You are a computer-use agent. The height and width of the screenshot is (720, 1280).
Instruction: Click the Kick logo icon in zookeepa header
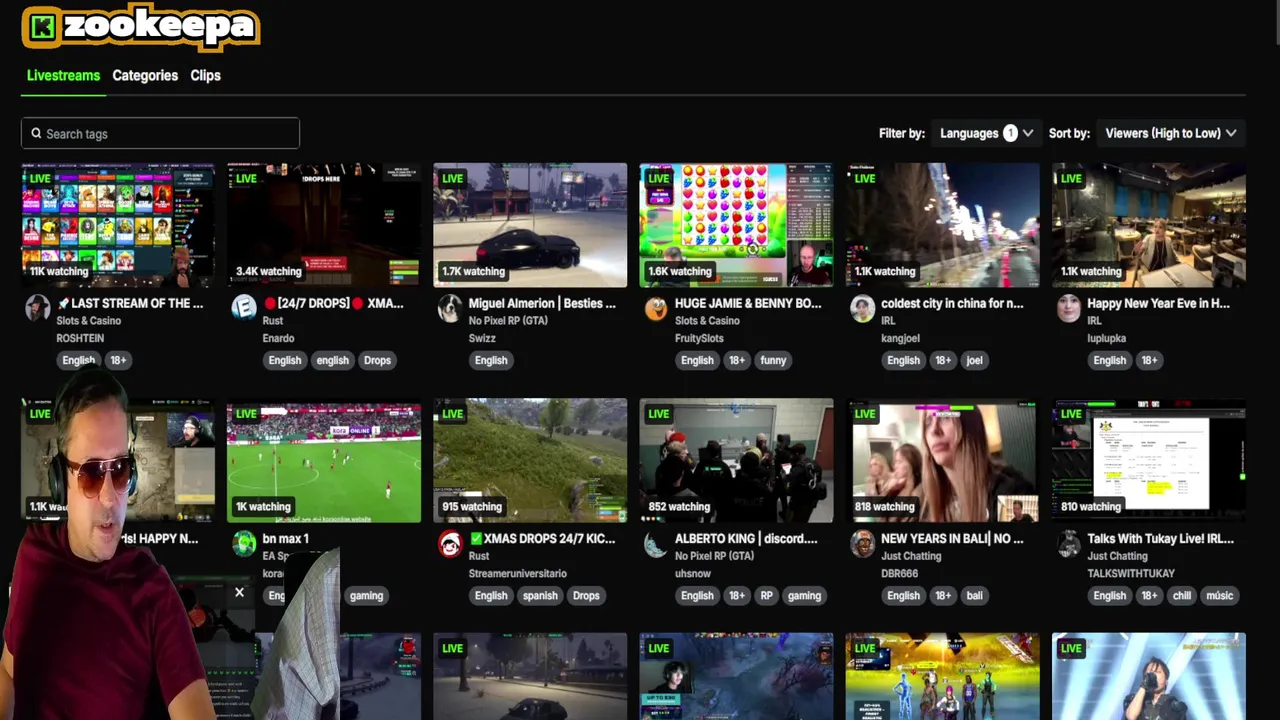tap(42, 27)
